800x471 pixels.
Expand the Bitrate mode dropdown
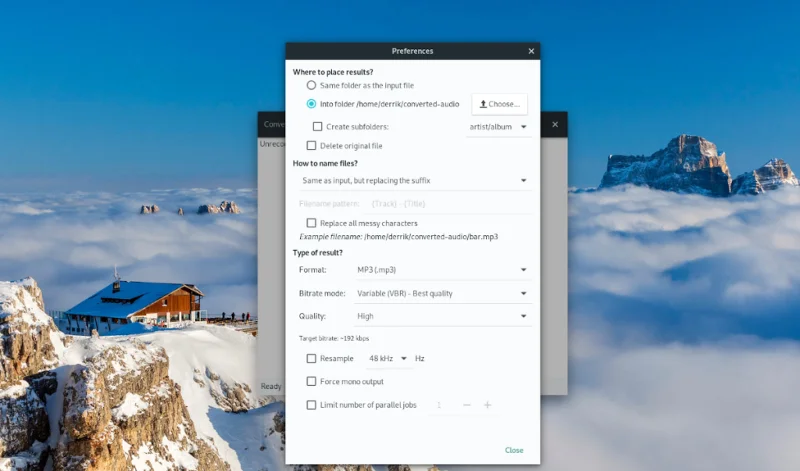click(442, 293)
